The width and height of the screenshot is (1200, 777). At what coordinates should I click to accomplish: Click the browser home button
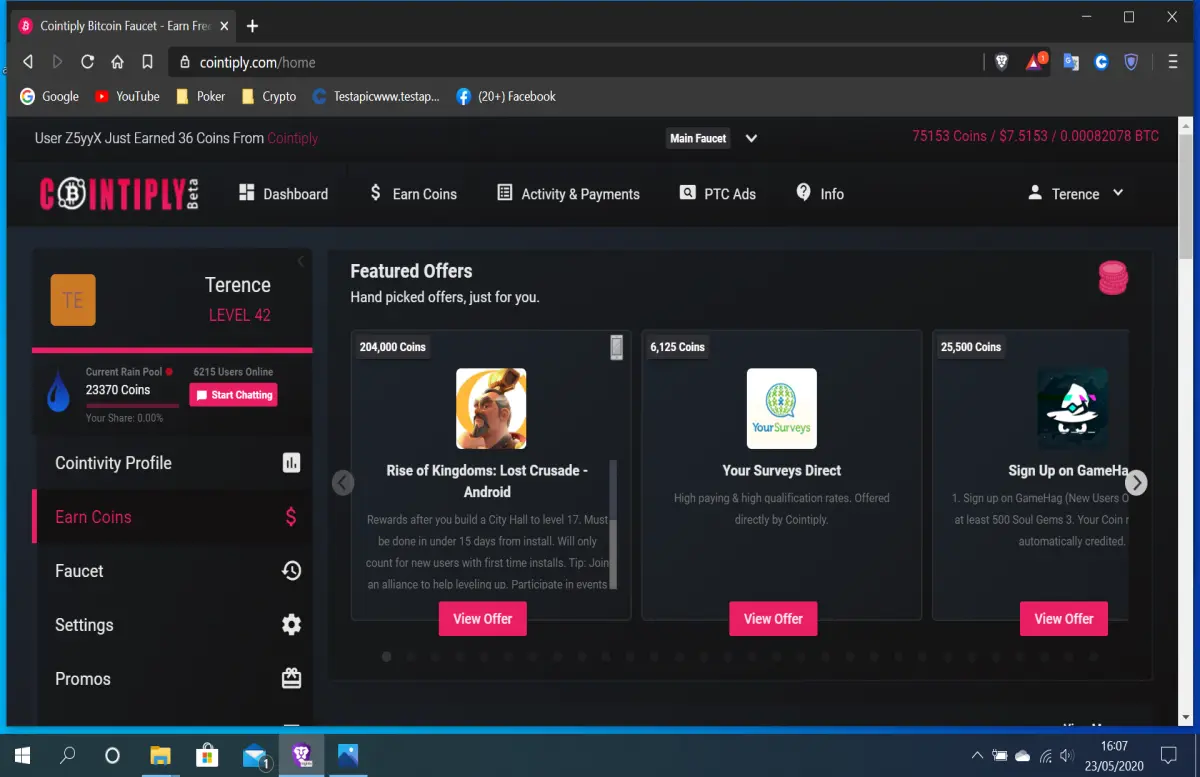(x=117, y=62)
